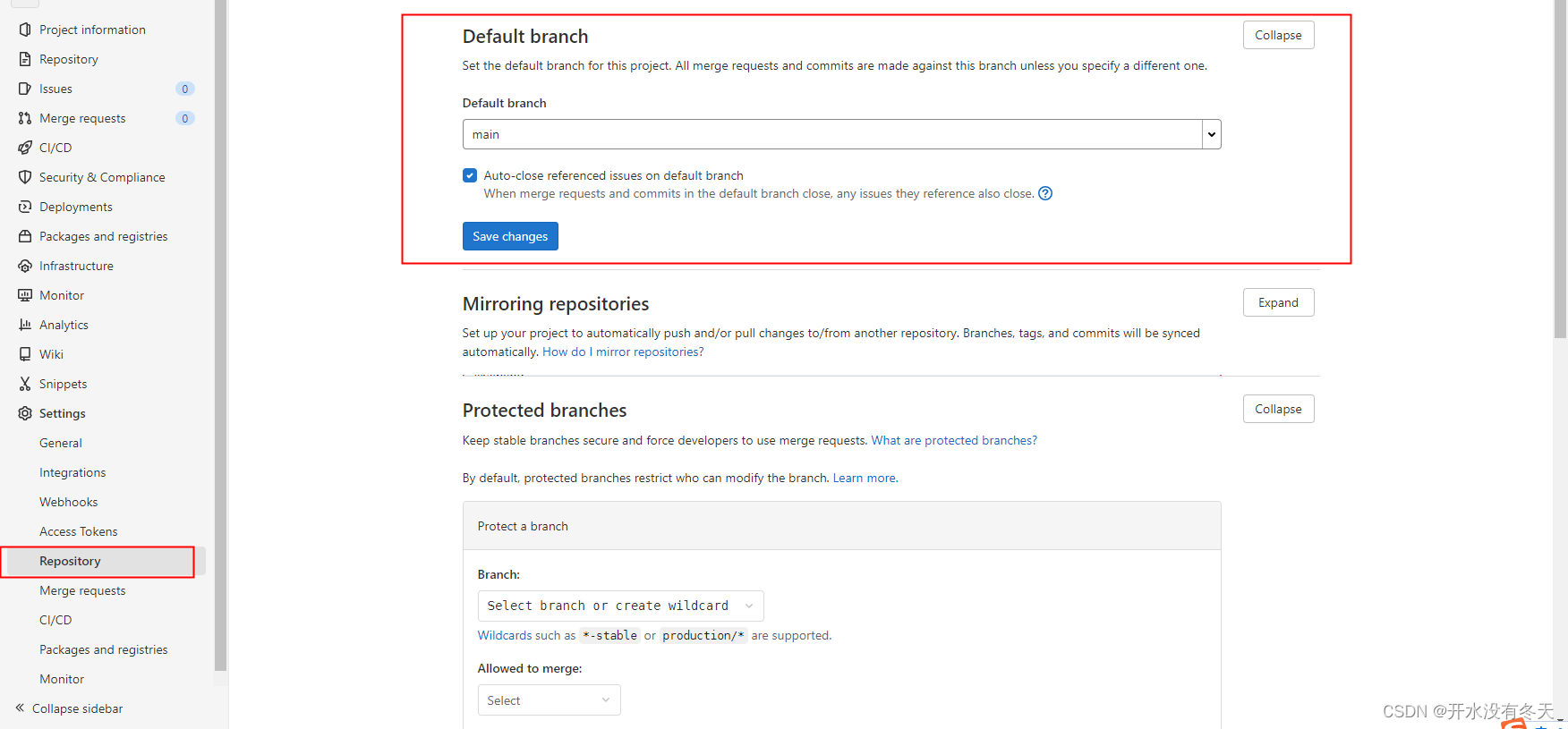The width and height of the screenshot is (1568, 729).
Task: Open What are protected branches link
Action: [x=954, y=440]
